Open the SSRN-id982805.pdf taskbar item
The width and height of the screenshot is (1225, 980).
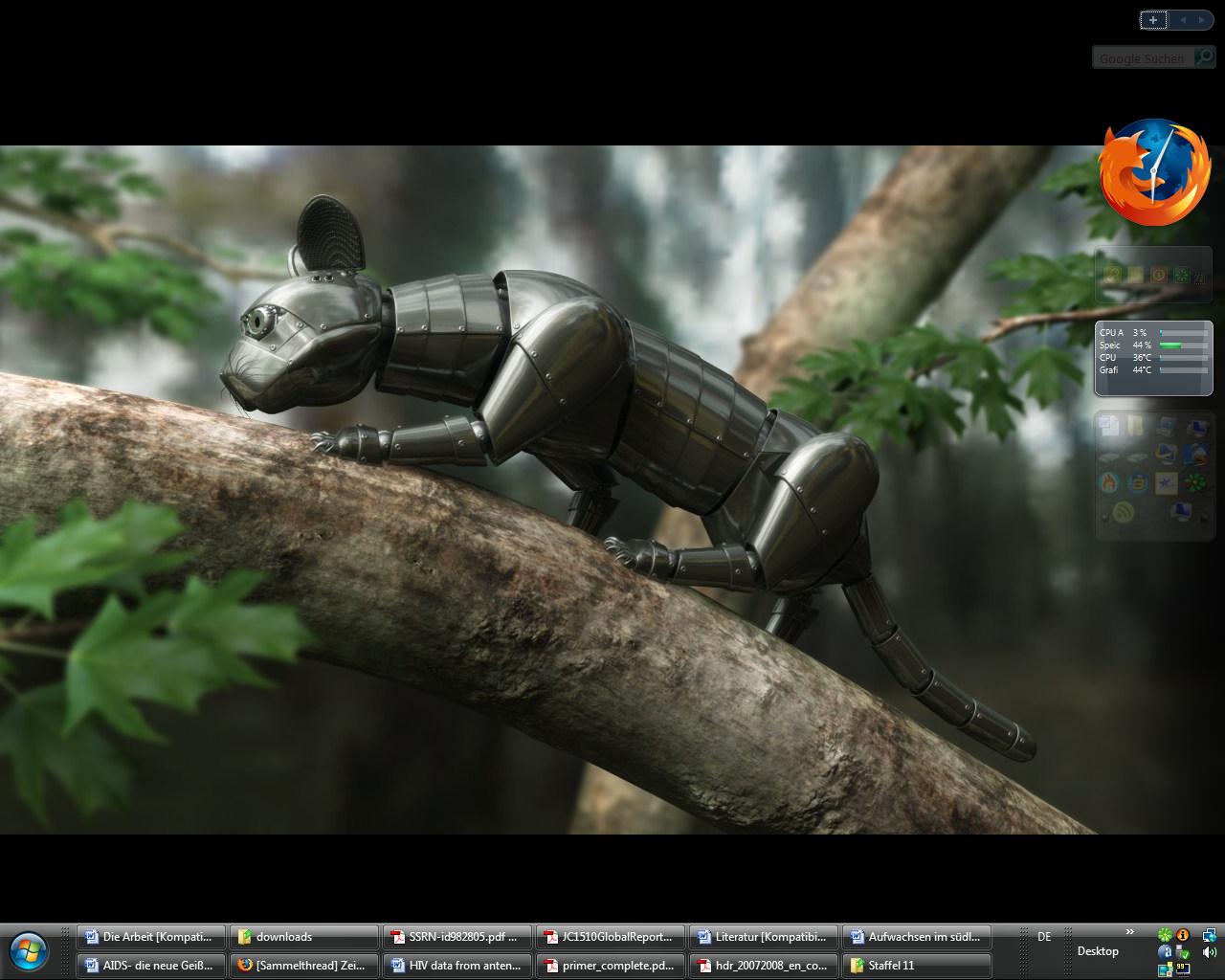pyautogui.click(x=457, y=937)
